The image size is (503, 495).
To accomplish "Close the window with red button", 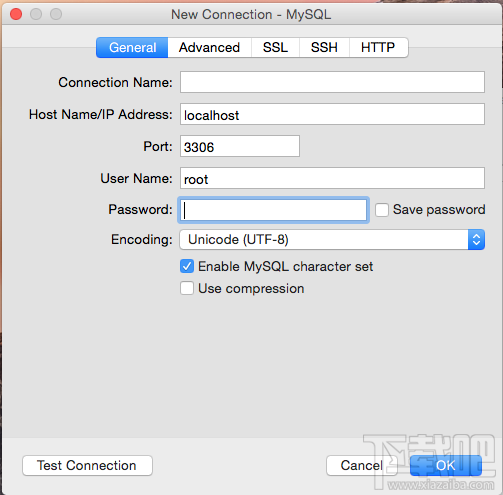I will click(x=16, y=14).
